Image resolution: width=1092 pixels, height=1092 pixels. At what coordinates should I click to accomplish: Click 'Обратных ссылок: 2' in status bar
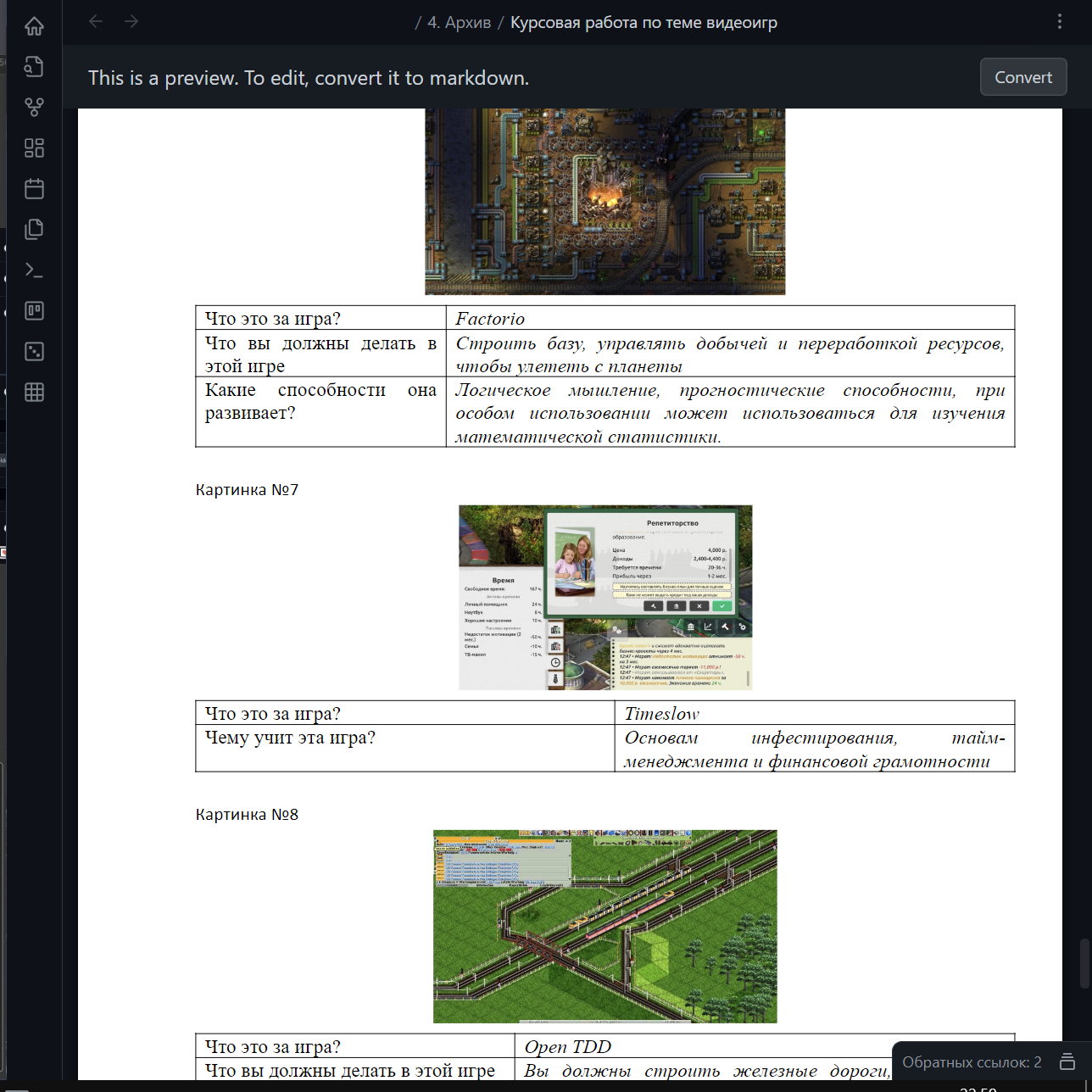(971, 1062)
